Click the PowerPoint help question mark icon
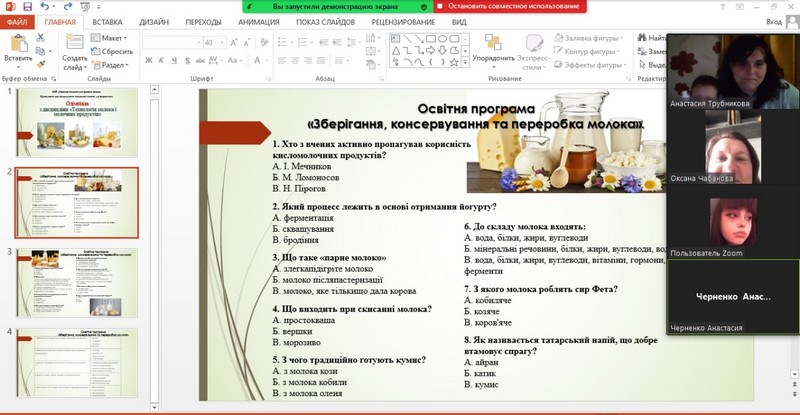Image resolution: width=800 pixels, height=415 pixels. pos(722,7)
